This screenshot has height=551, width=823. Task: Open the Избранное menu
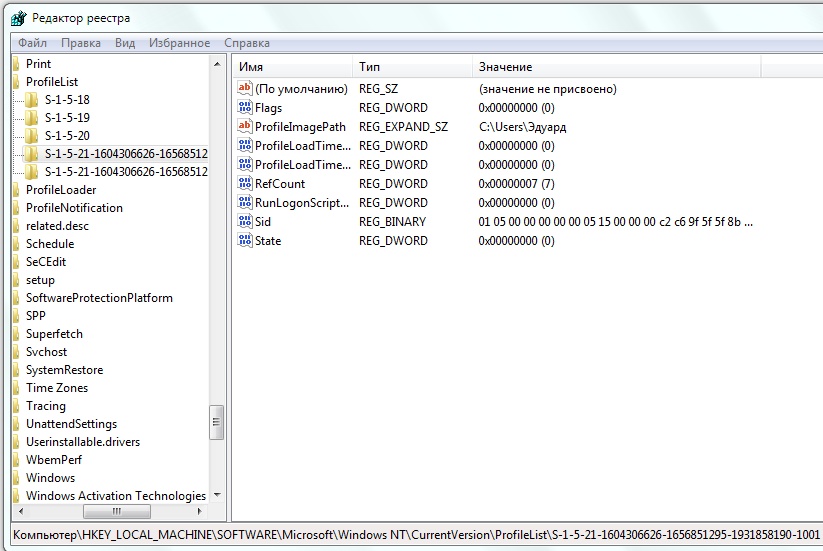coord(179,43)
